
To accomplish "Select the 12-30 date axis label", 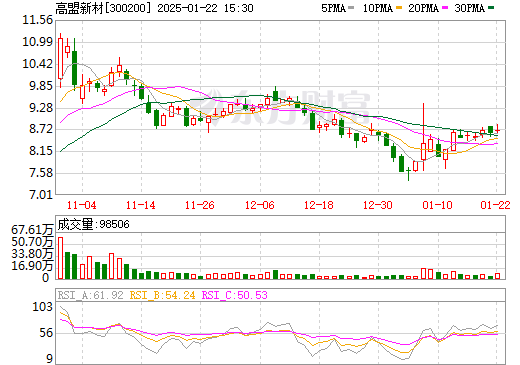I will coord(378,205).
